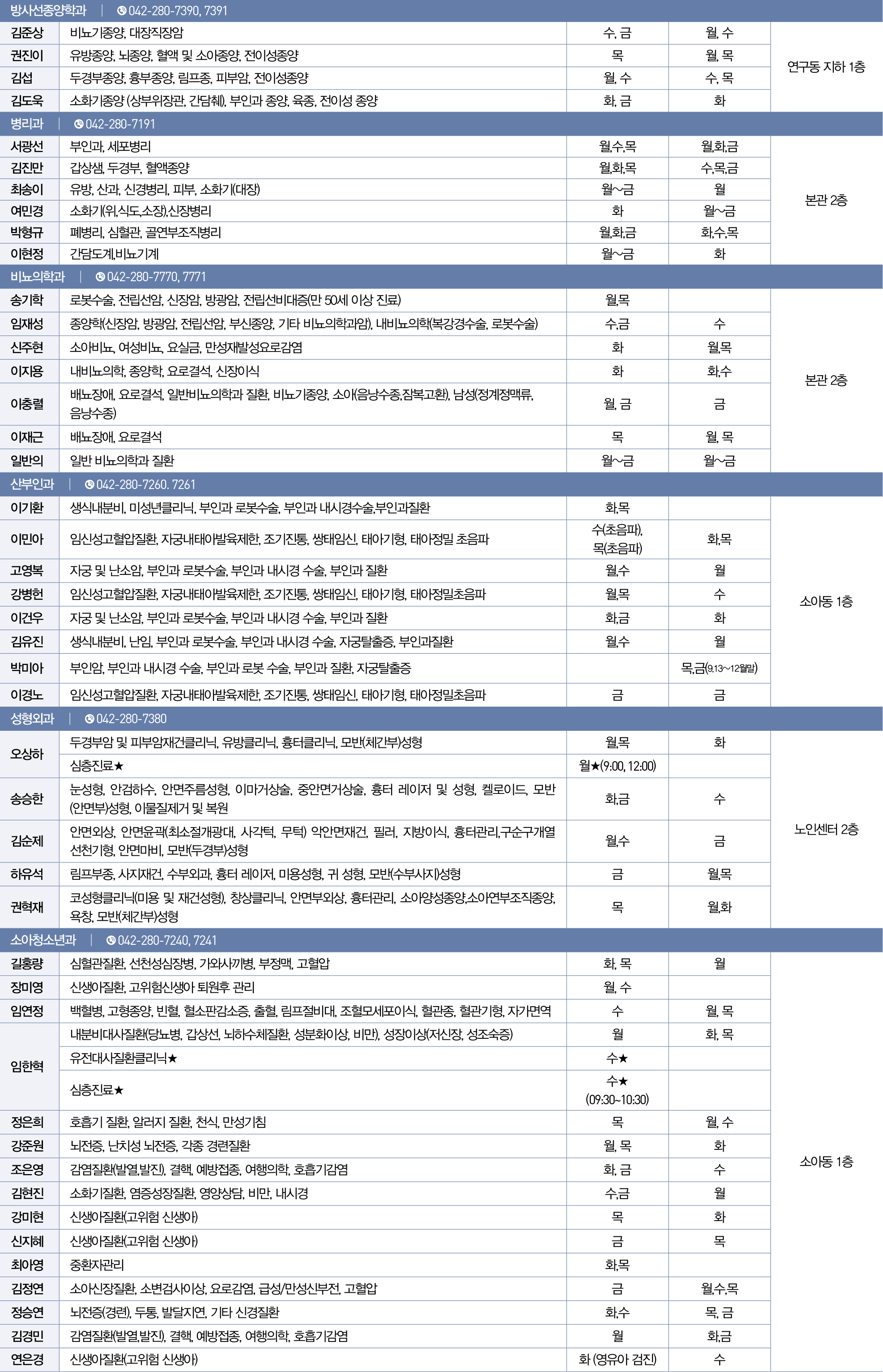The height and width of the screenshot is (1372, 883).
Task: Click doctor name 권진이
Action: (x=27, y=56)
